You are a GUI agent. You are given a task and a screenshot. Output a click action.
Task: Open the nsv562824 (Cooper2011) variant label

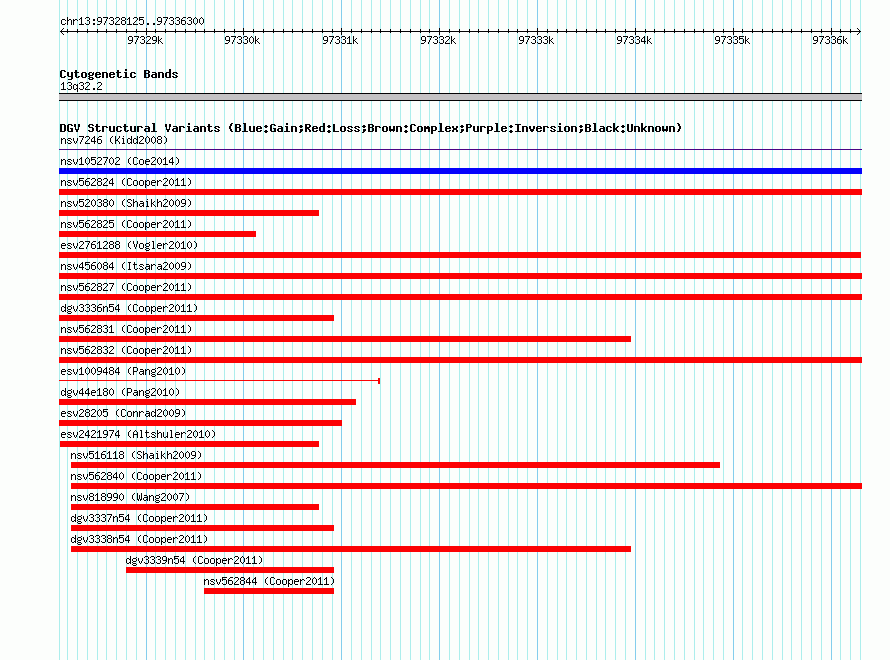pos(126,182)
